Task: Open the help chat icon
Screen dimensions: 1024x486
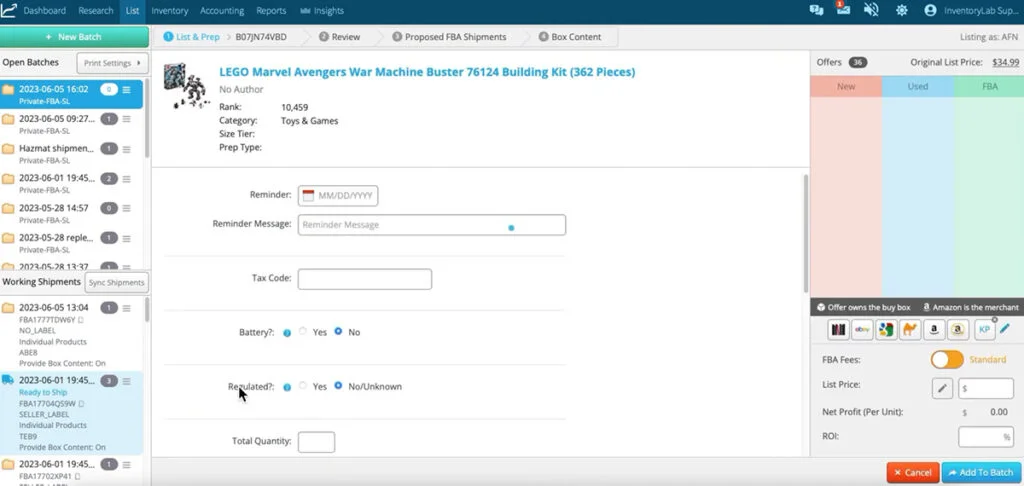Action: click(x=816, y=11)
